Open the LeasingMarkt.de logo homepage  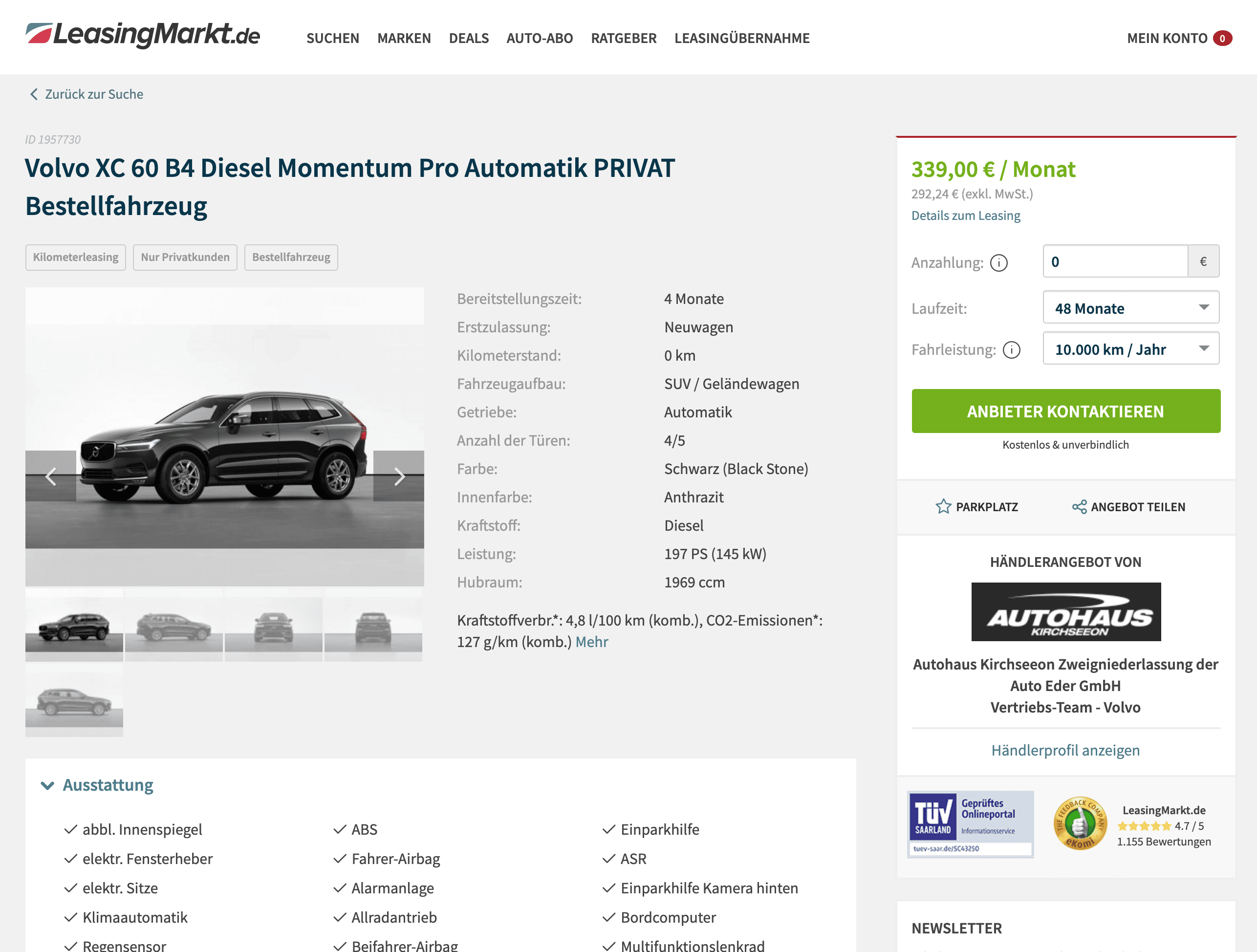pyautogui.click(x=143, y=35)
